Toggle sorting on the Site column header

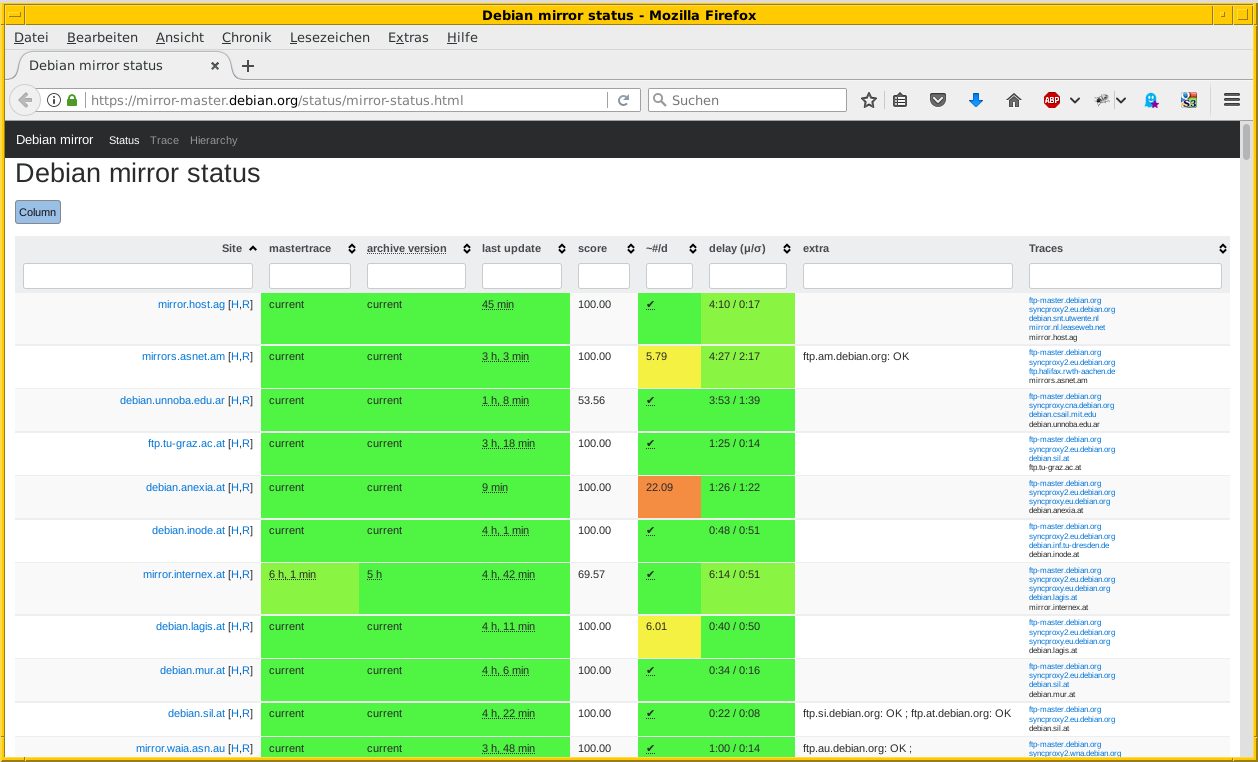point(237,248)
